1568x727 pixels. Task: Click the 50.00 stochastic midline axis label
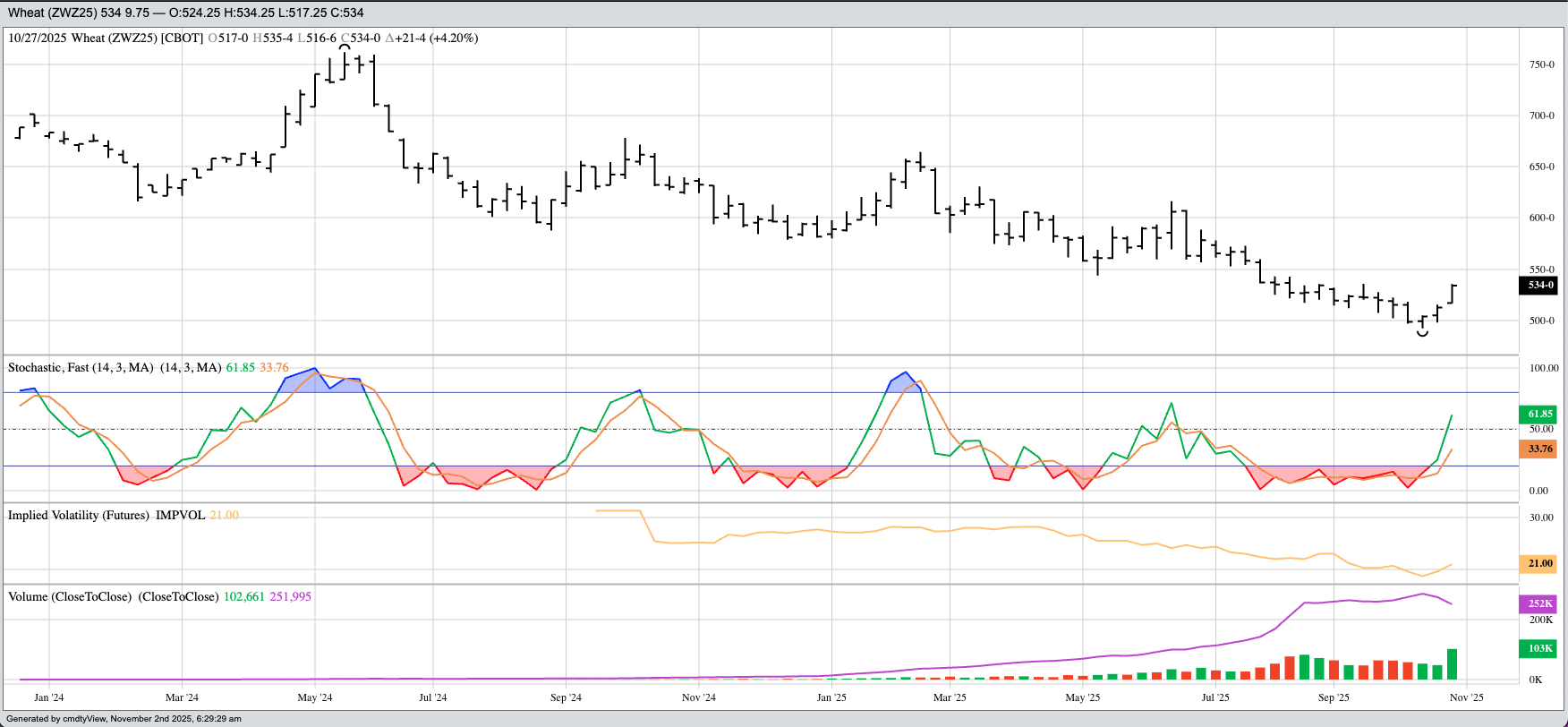coord(1540,429)
